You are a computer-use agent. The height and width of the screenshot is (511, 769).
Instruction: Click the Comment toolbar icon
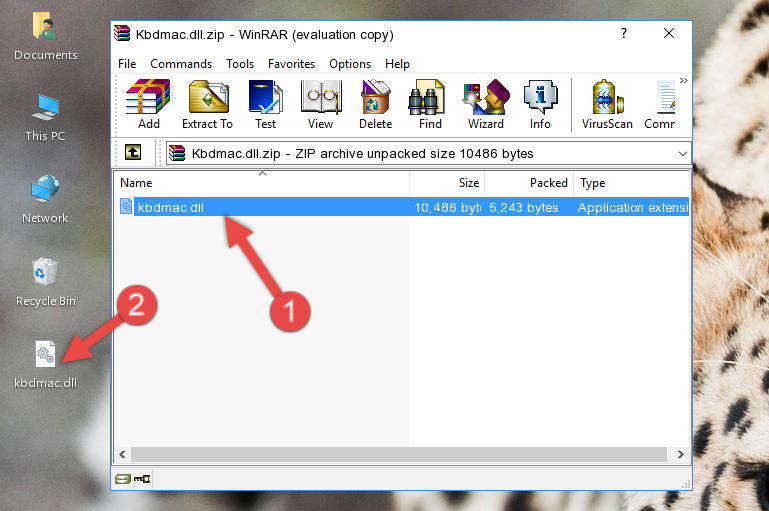pyautogui.click(x=660, y=104)
